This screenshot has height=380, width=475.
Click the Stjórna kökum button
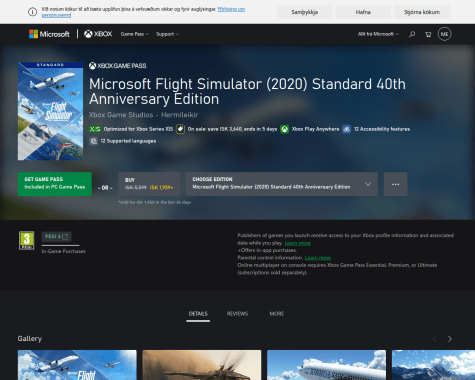tap(422, 12)
